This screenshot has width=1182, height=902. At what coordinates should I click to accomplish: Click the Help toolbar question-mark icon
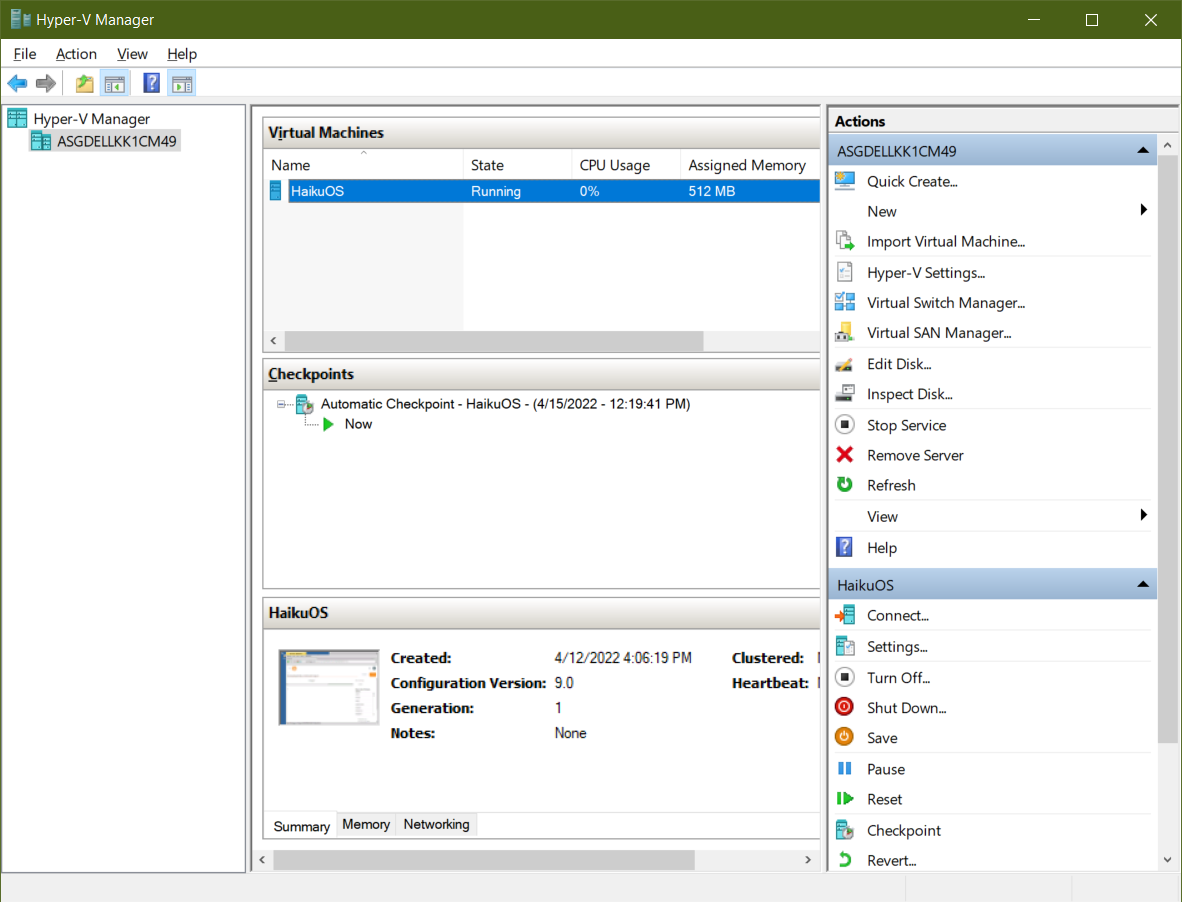pyautogui.click(x=152, y=83)
